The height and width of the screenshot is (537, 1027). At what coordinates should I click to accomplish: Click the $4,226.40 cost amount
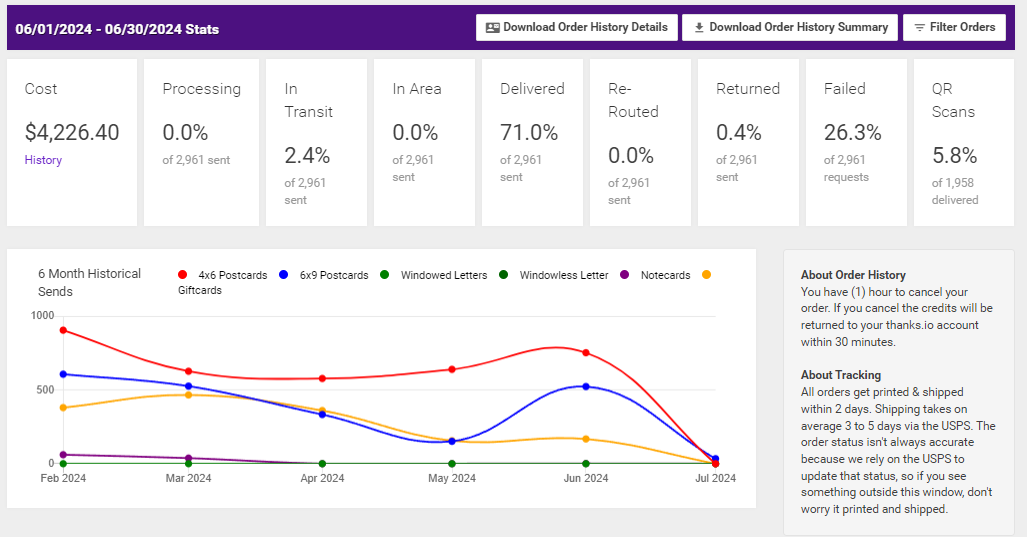(72, 133)
